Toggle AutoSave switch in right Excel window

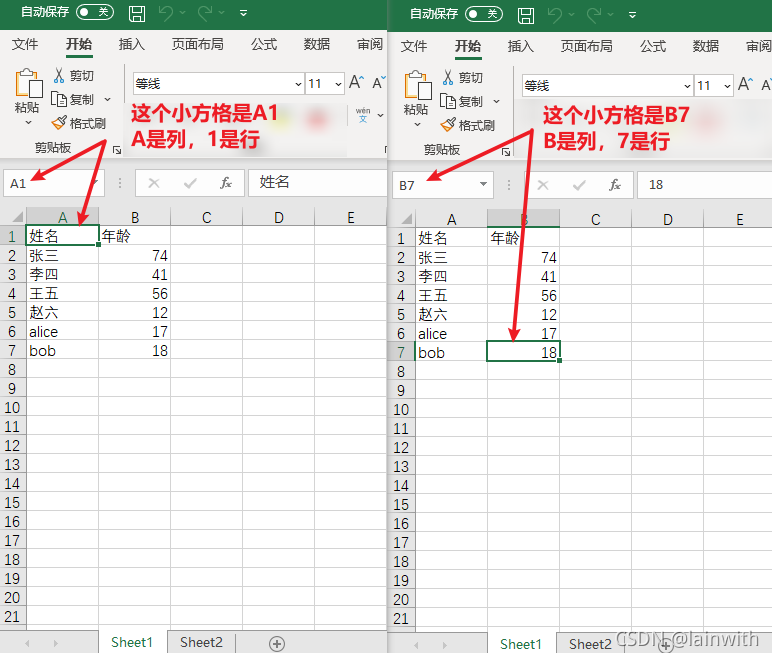click(484, 14)
